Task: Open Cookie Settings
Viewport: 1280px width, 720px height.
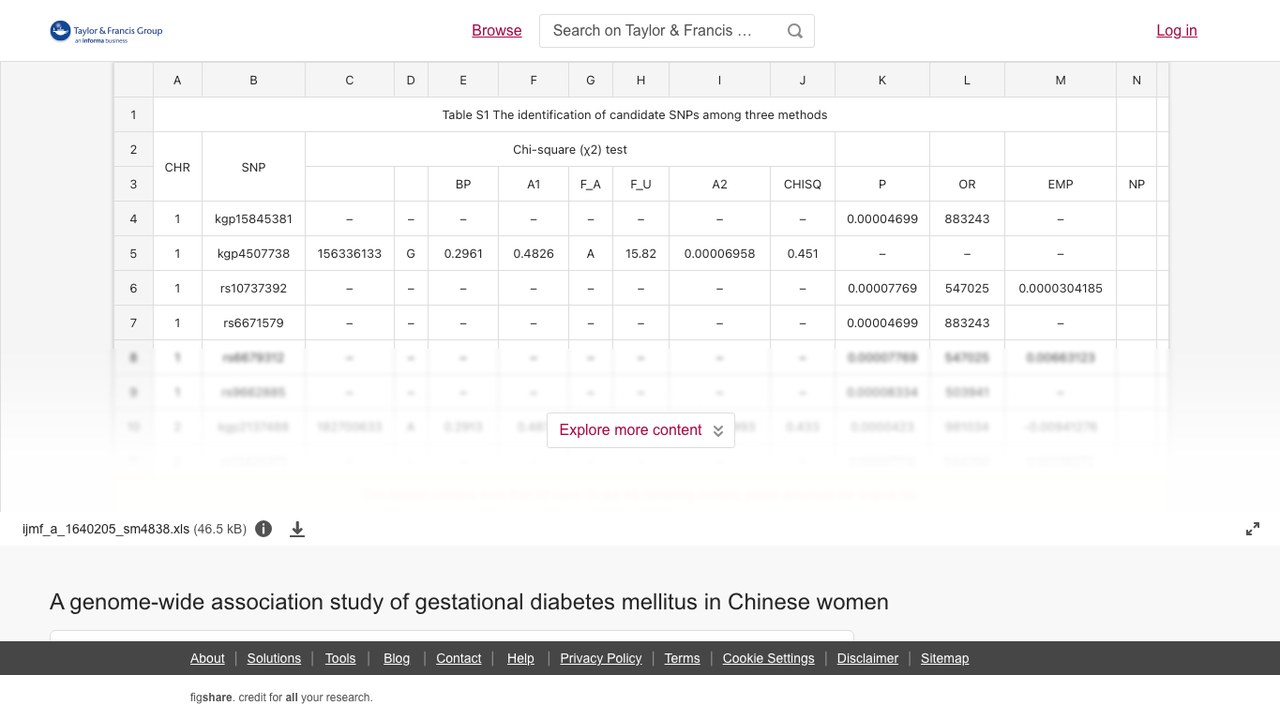Action: (x=768, y=658)
